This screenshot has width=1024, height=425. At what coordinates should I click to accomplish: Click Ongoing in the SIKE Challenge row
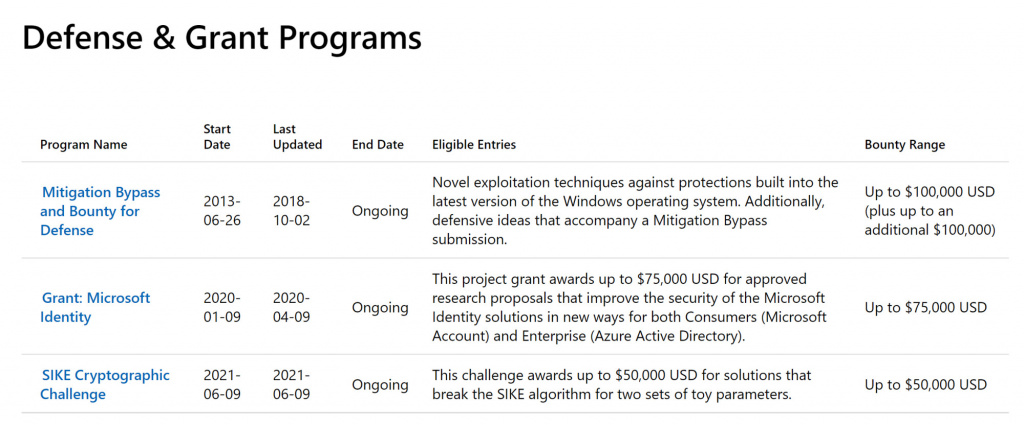point(380,385)
